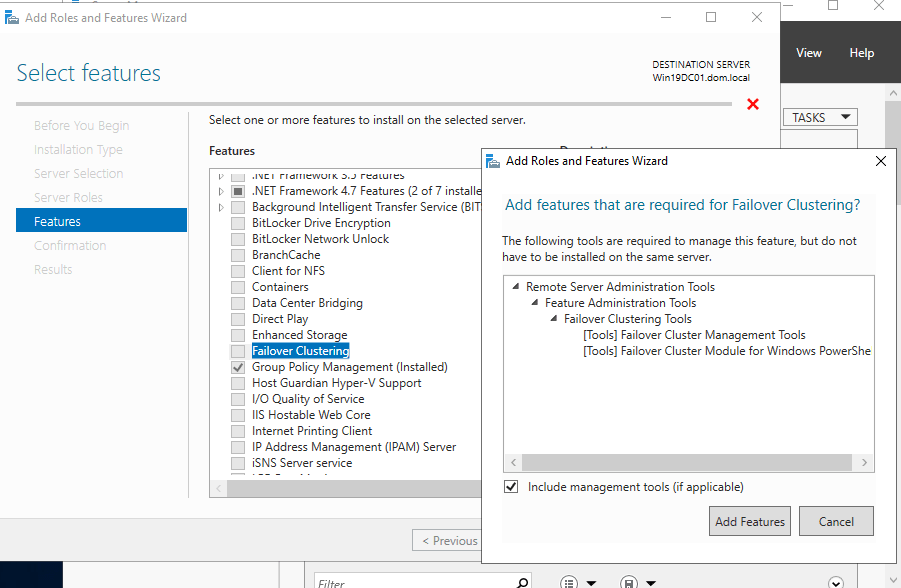Collapse Remote Server Administration Tools node
The image size is (901, 588).
(x=516, y=287)
